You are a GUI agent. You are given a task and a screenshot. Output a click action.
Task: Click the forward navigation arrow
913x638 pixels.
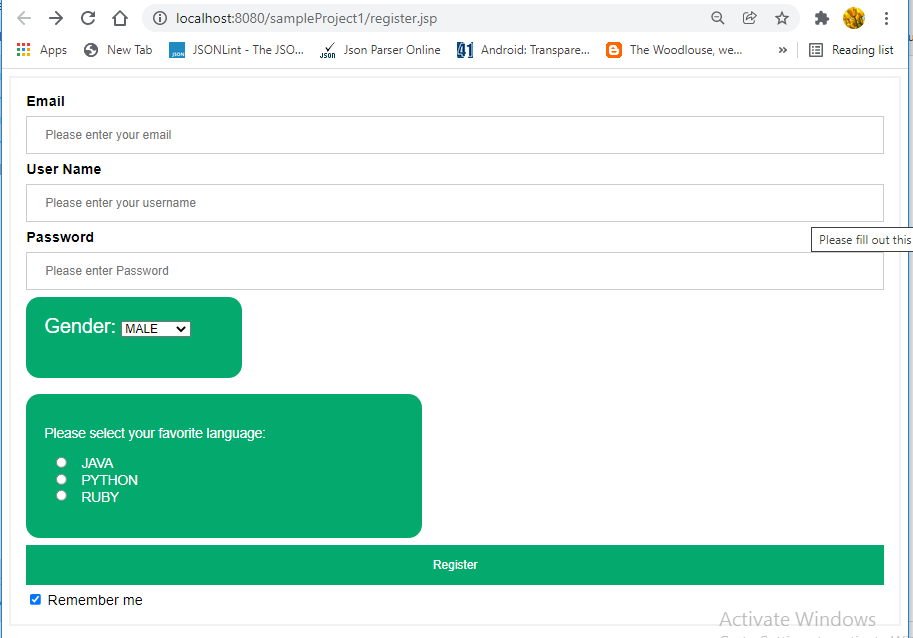[x=56, y=18]
